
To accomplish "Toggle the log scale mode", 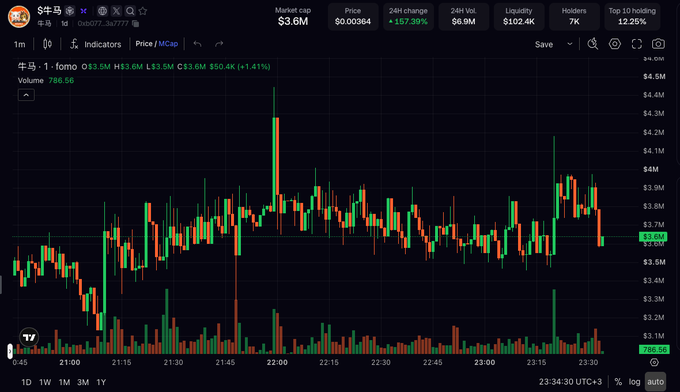I will click(634, 382).
